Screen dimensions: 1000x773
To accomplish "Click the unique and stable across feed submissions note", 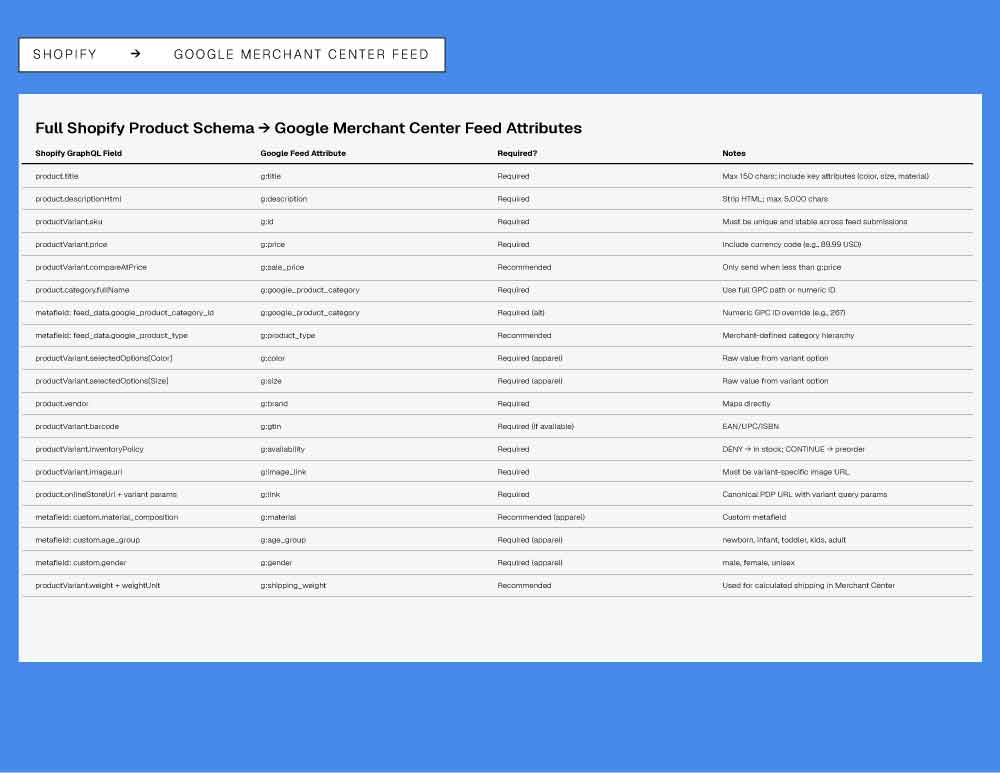I will tap(814, 222).
